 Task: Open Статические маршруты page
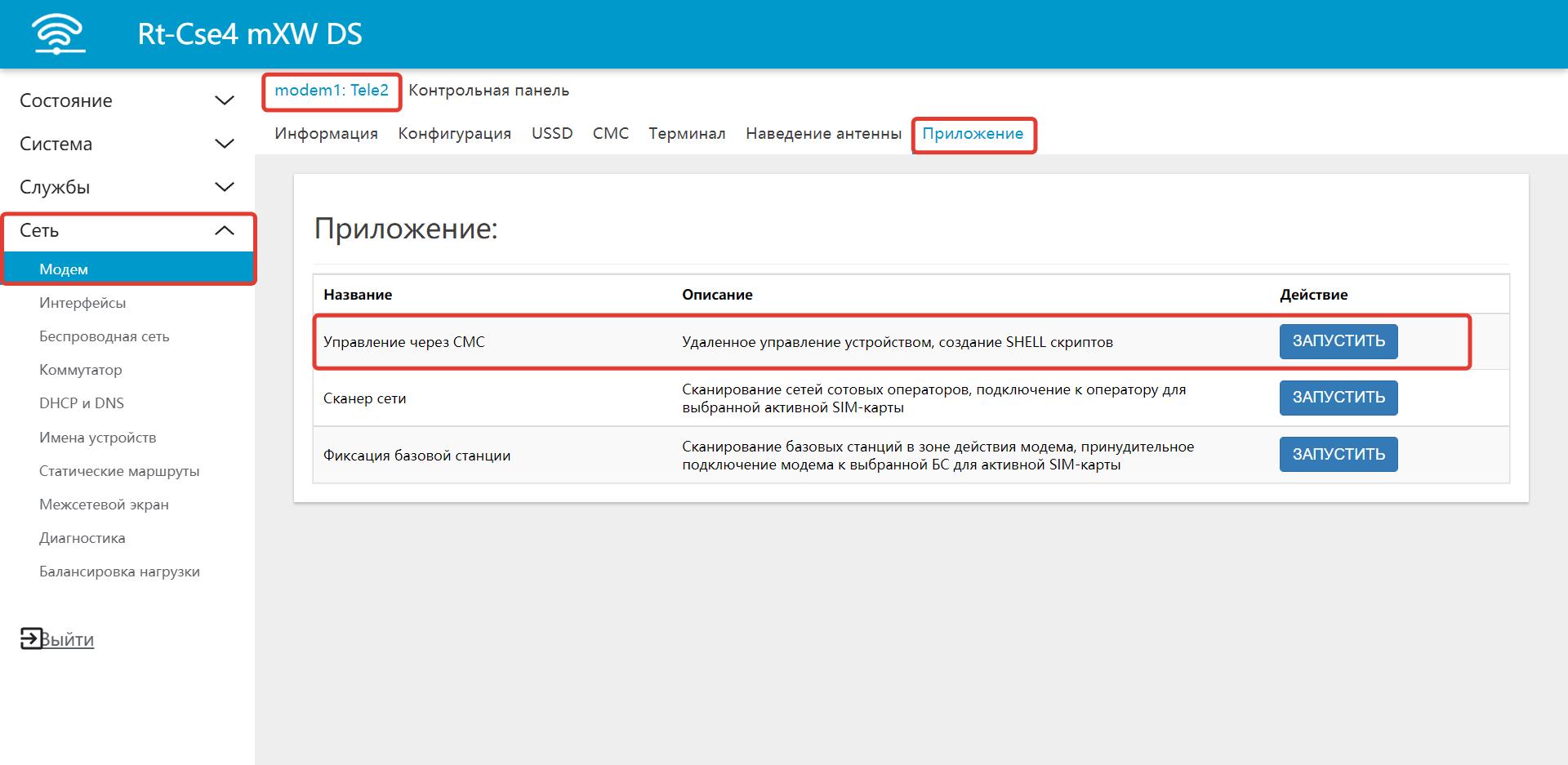click(119, 471)
